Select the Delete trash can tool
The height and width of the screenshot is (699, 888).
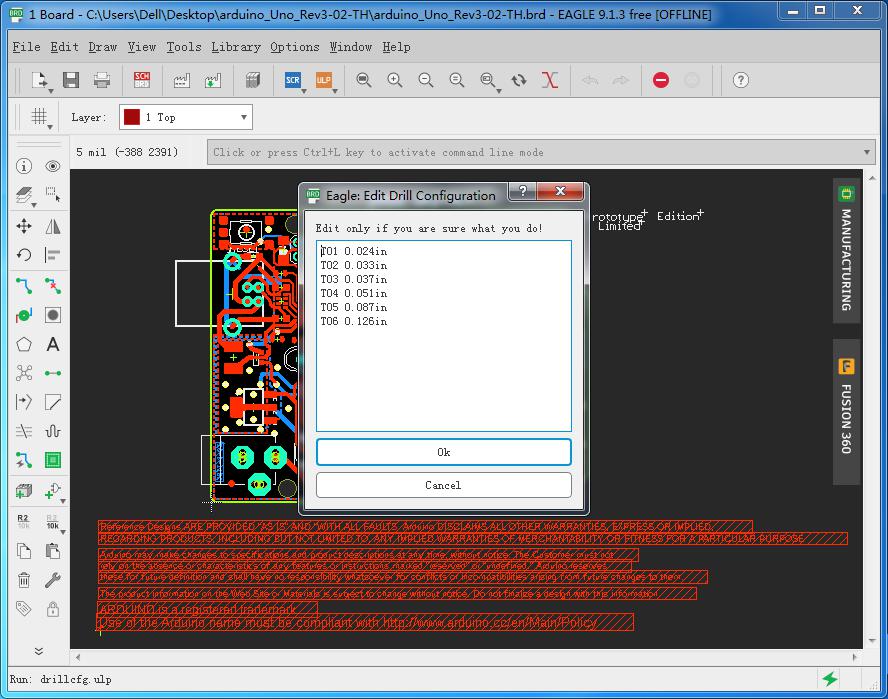coord(24,580)
